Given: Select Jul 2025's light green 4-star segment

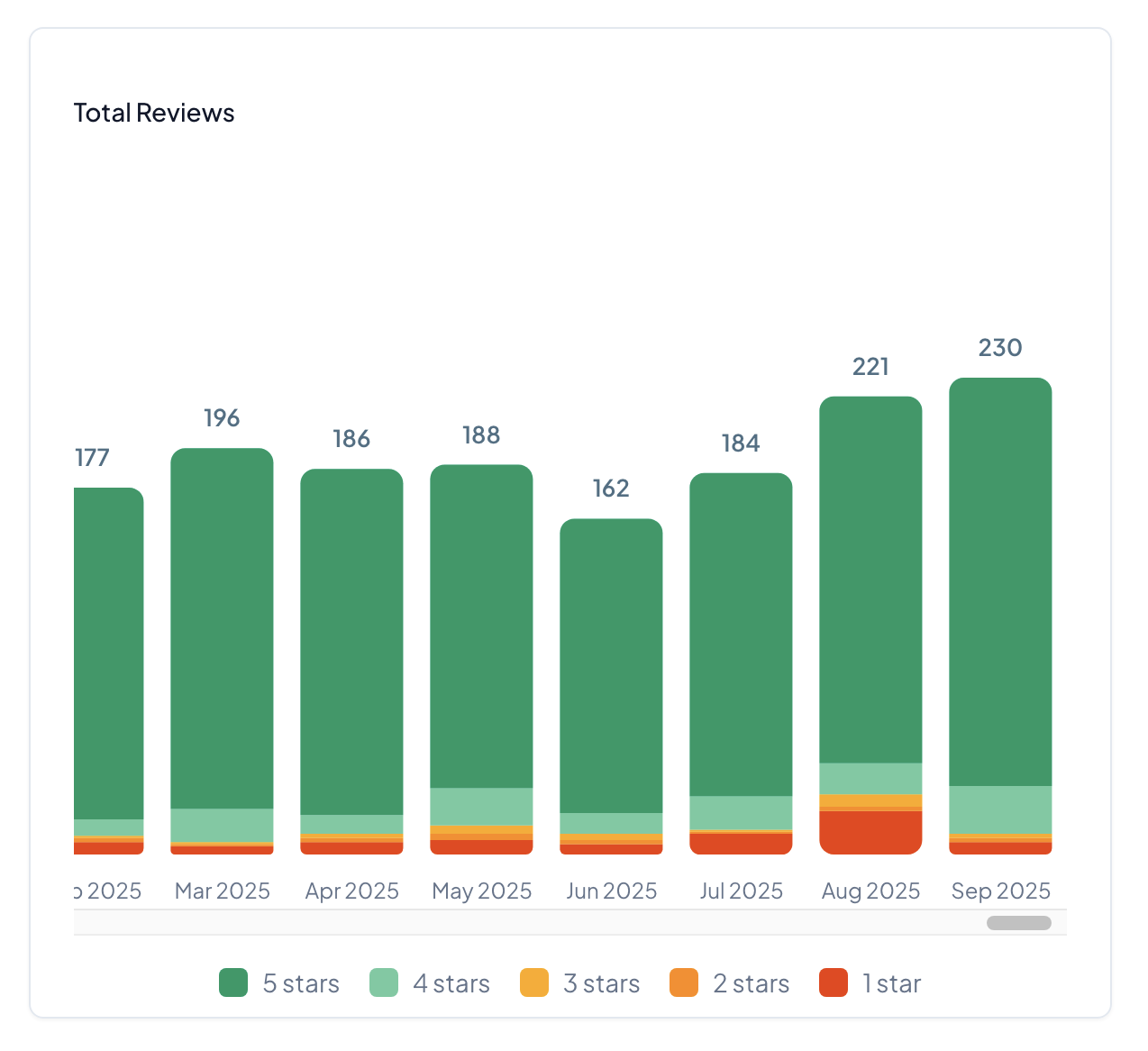Looking at the screenshot, I should 741,812.
